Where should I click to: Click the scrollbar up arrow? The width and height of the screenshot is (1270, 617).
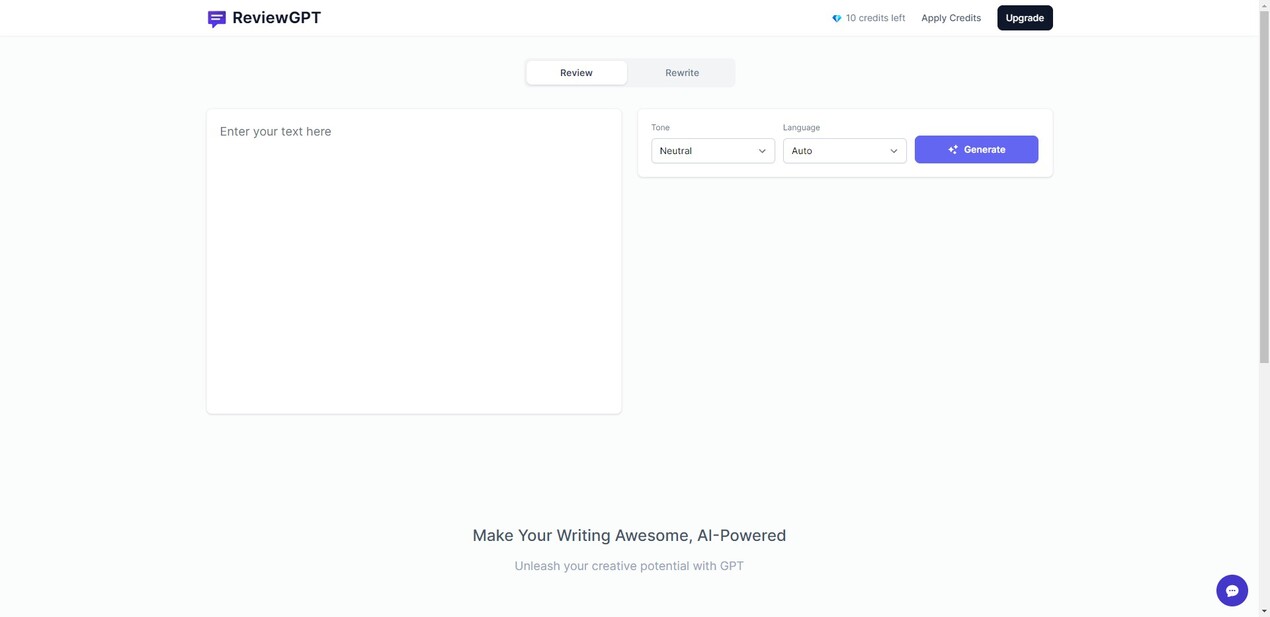(x=1265, y=5)
